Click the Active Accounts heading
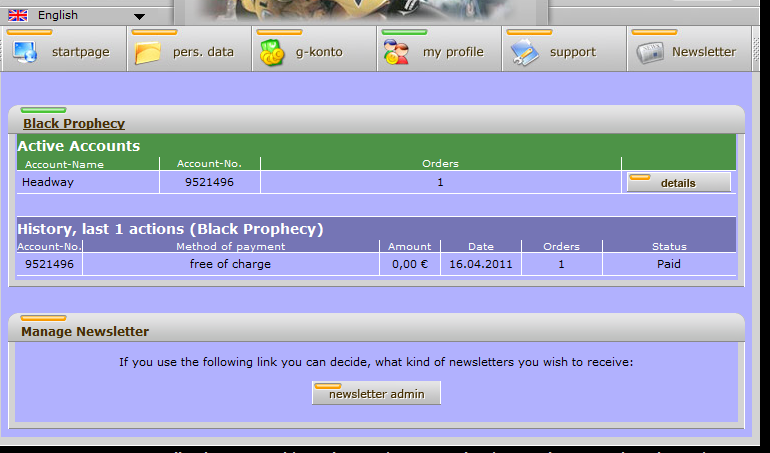Viewport: 770px width, 453px height. coord(79,146)
